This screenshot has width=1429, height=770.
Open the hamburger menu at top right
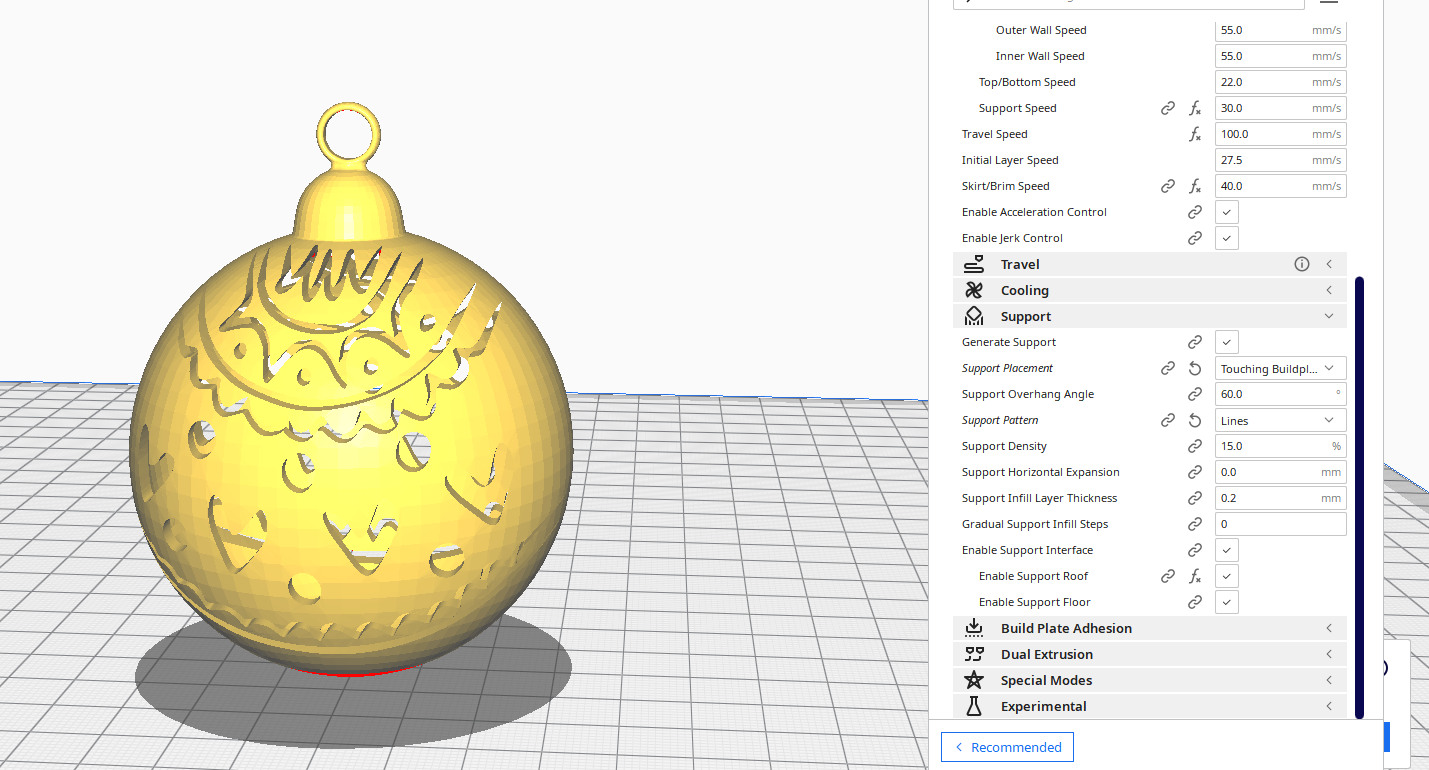1329,3
